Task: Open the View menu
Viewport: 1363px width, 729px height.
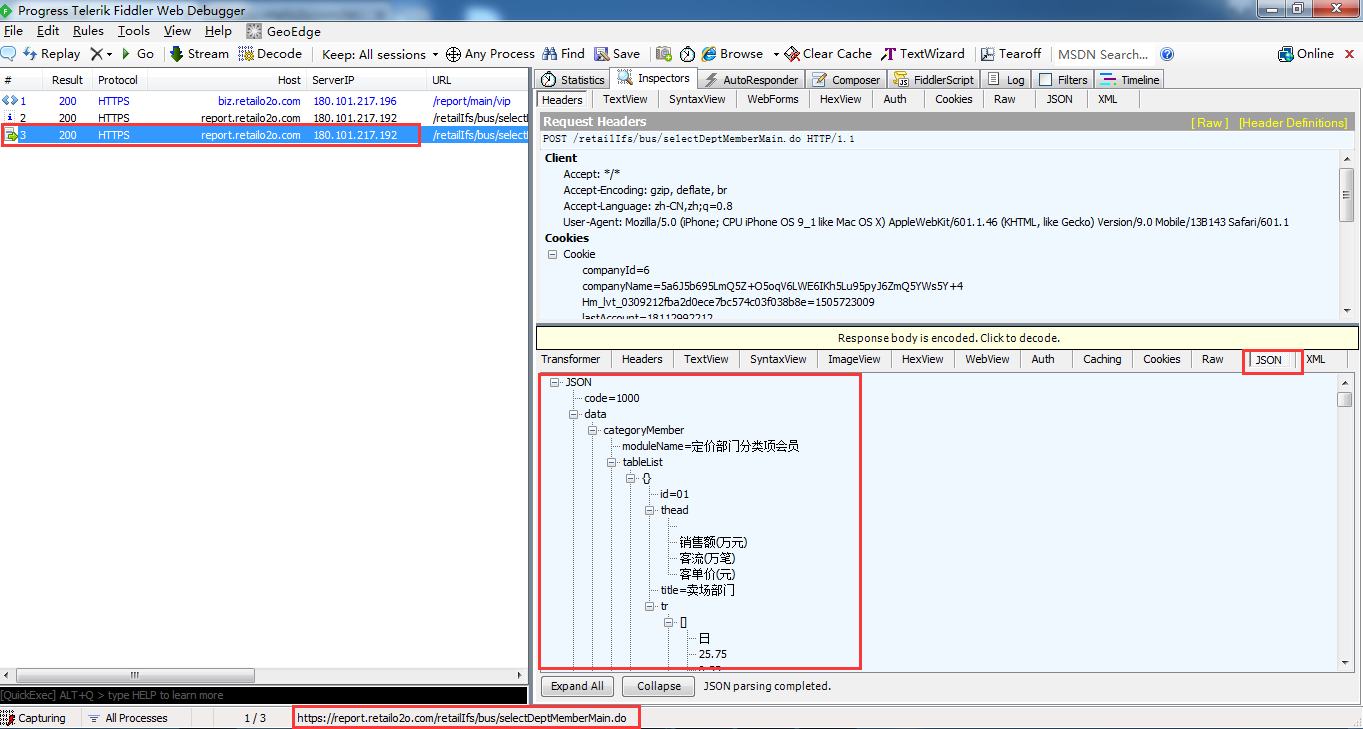Action: (177, 31)
